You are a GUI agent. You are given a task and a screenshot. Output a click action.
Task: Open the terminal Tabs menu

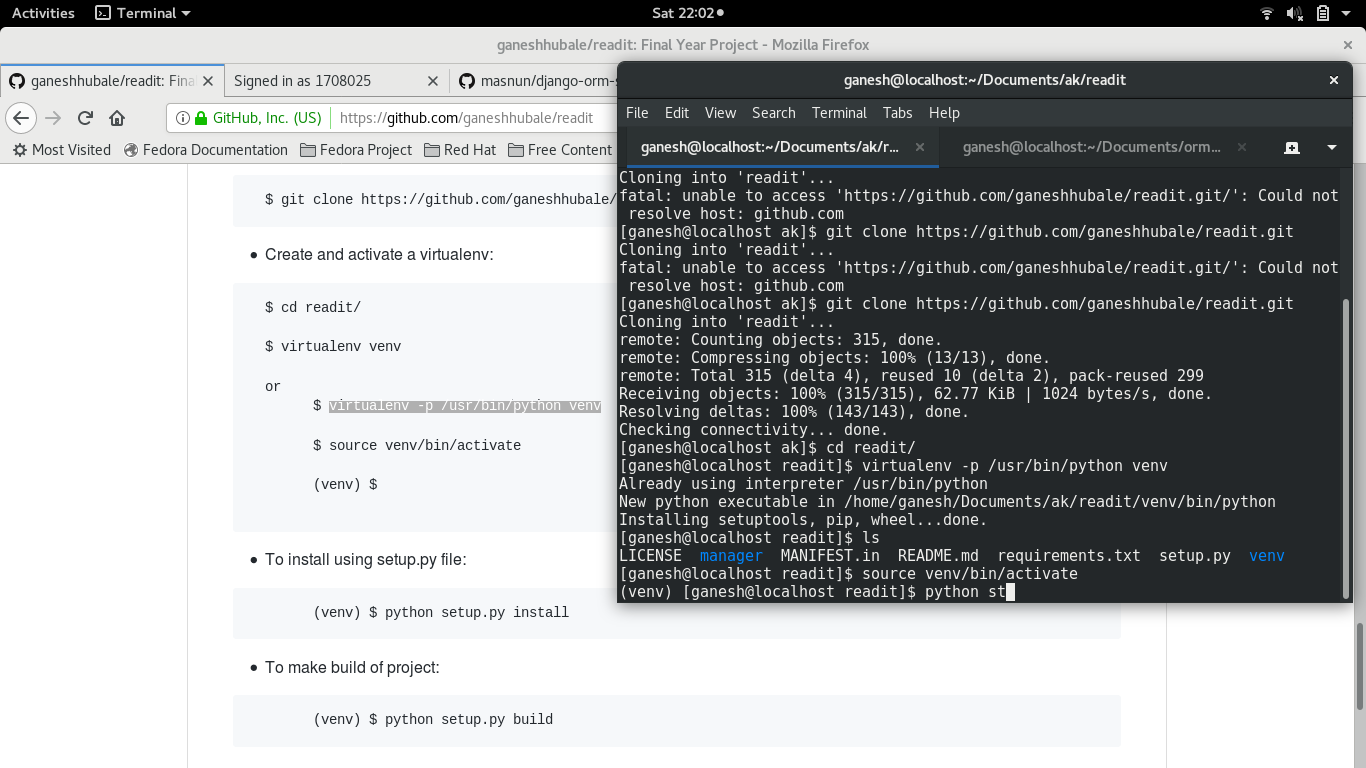[x=898, y=113]
